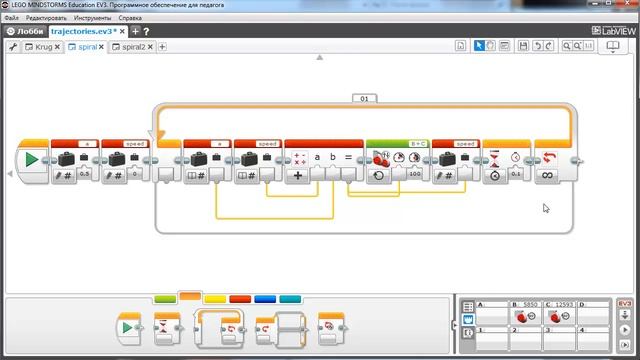Open brick info tab in hardware page
Screen dimensions: 640x360
coord(468,306)
